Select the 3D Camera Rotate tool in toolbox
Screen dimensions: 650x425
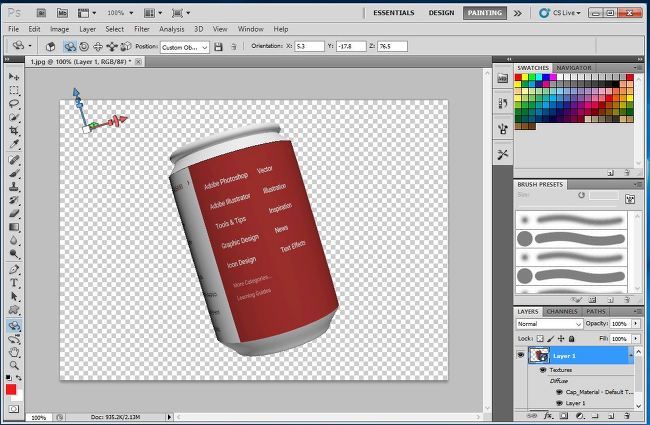coord(14,339)
